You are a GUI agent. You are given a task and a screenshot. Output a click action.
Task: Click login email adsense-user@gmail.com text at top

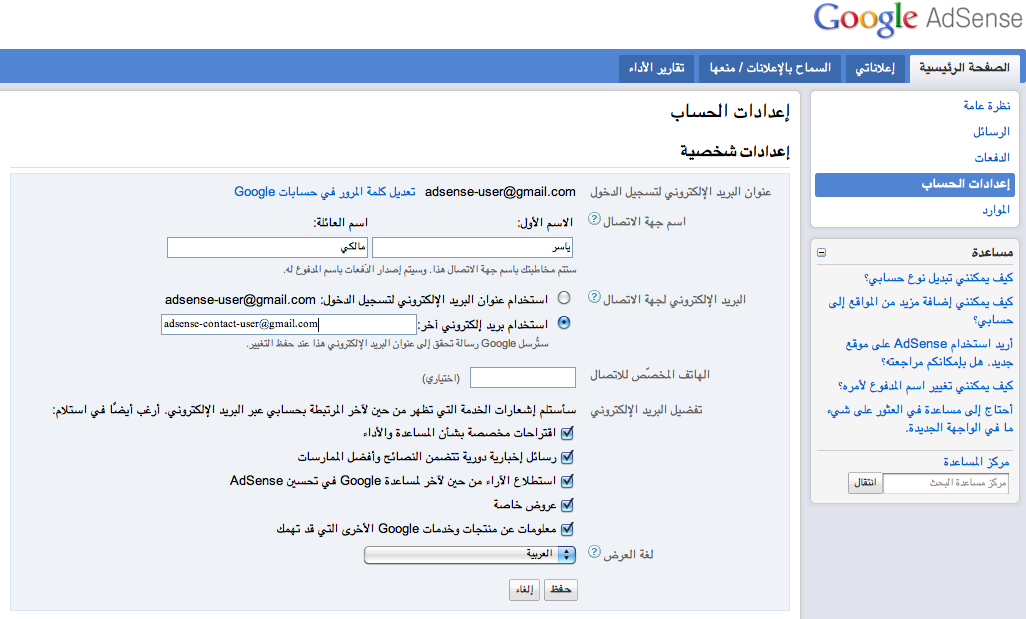tap(501, 192)
